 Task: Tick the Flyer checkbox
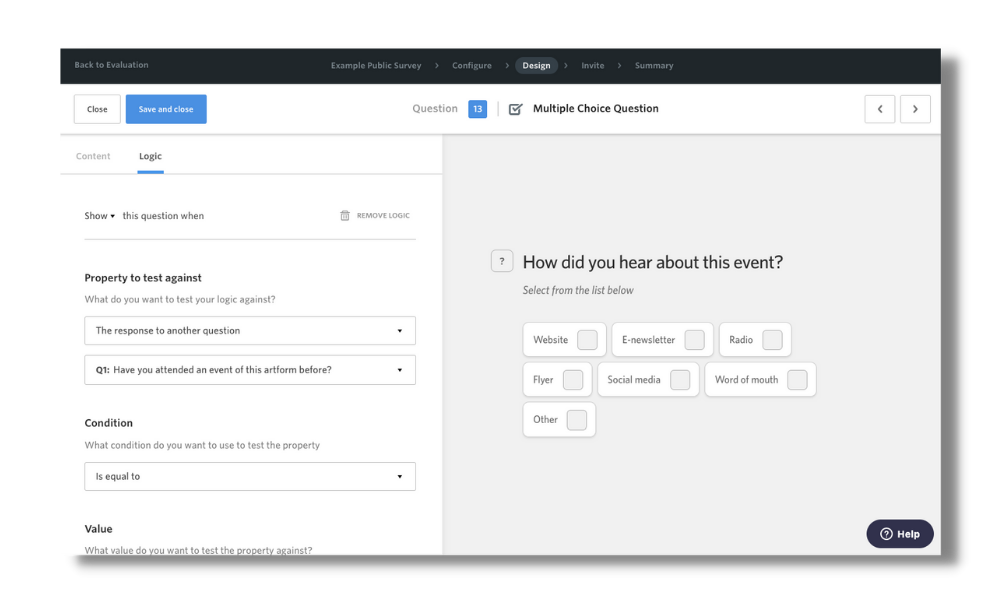click(x=573, y=380)
